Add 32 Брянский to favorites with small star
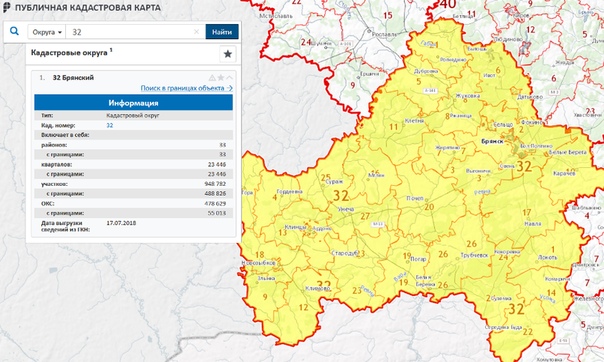The width and height of the screenshot is (604, 362). 221,78
